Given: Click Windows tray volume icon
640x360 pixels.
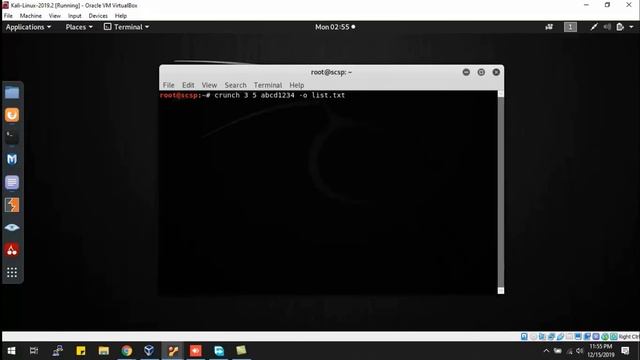Looking at the screenshot, I should tap(580, 351).
